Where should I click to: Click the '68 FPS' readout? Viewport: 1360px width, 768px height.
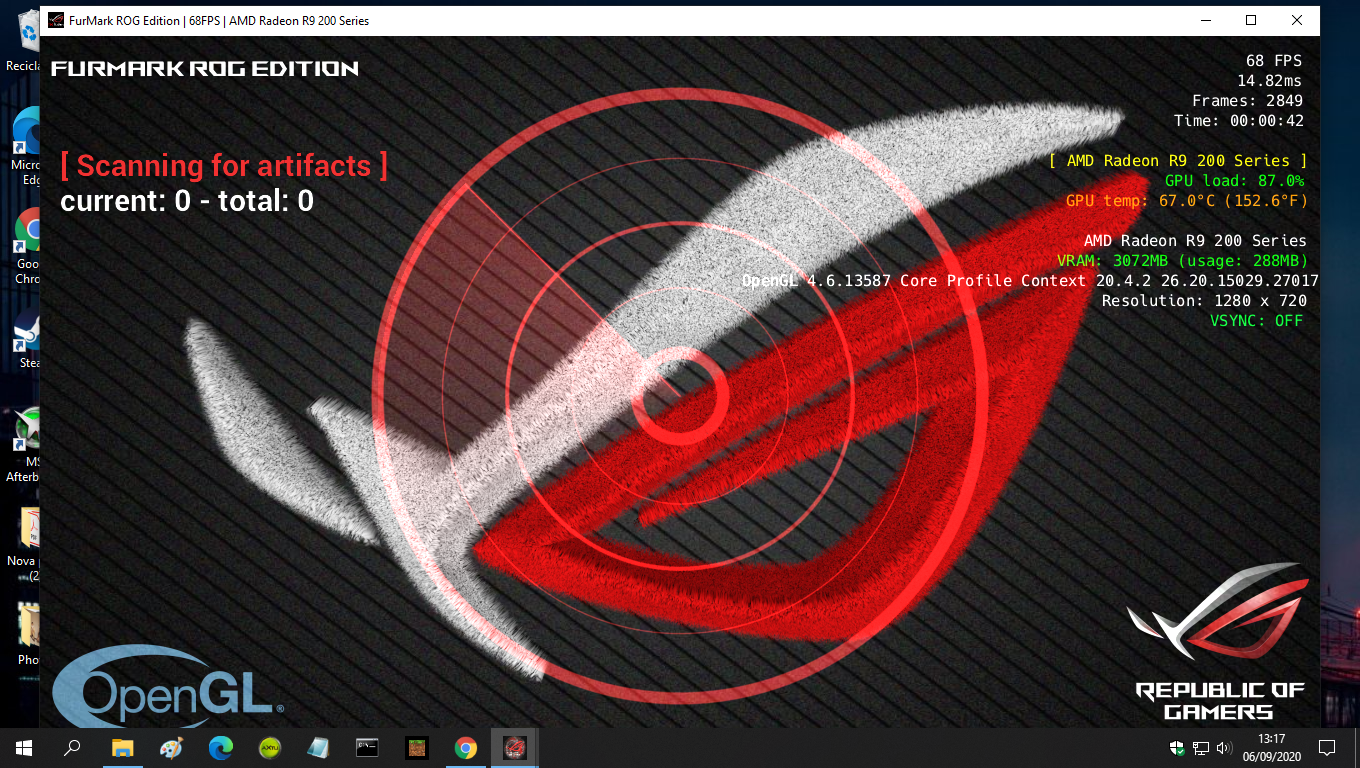tap(1274, 61)
